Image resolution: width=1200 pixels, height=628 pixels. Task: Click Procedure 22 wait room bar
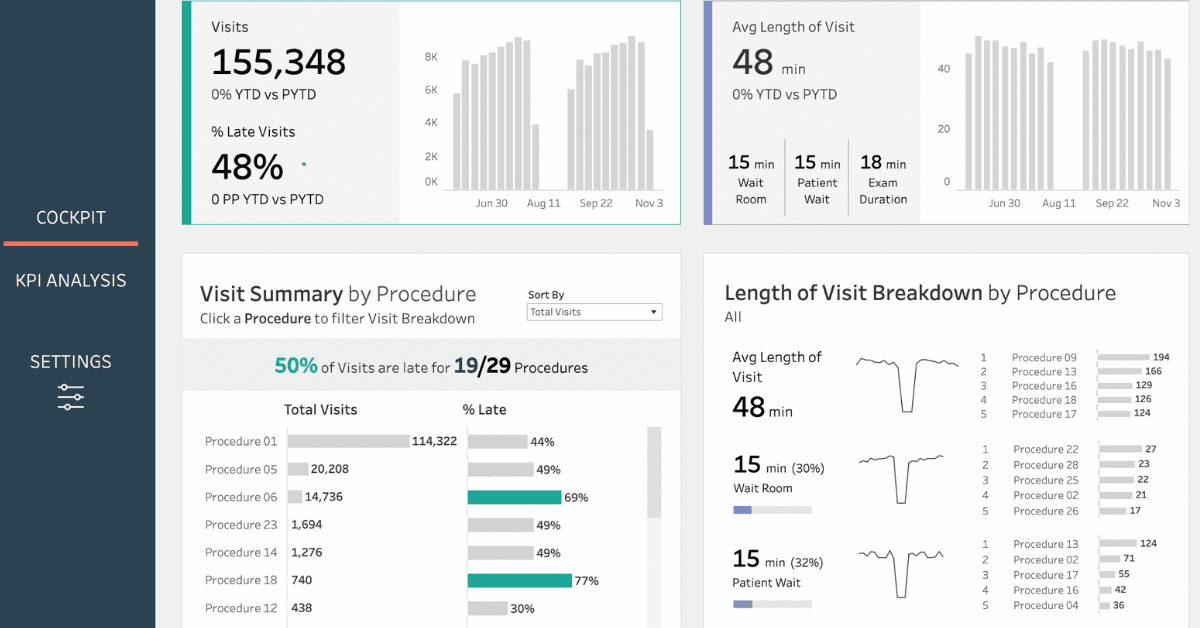(x=1119, y=449)
